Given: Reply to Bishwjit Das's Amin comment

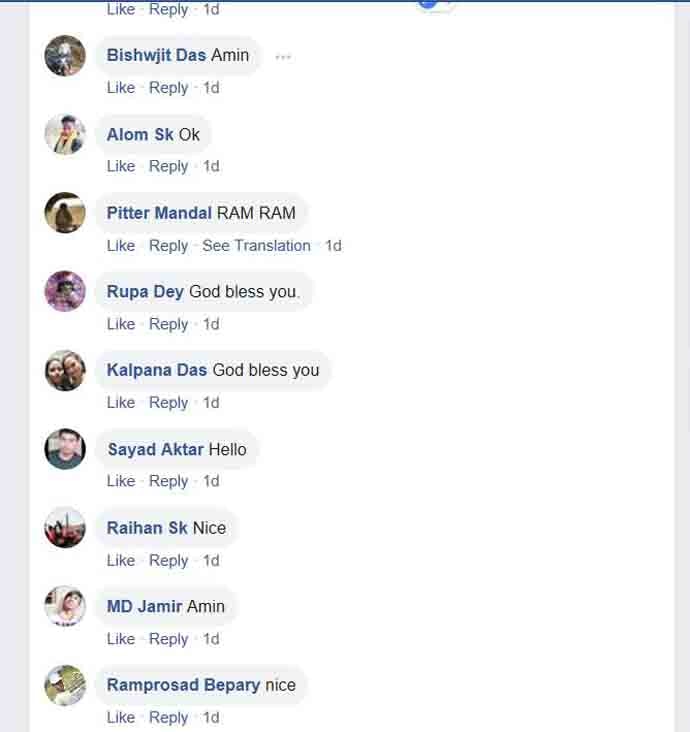Looking at the screenshot, I should 168,88.
